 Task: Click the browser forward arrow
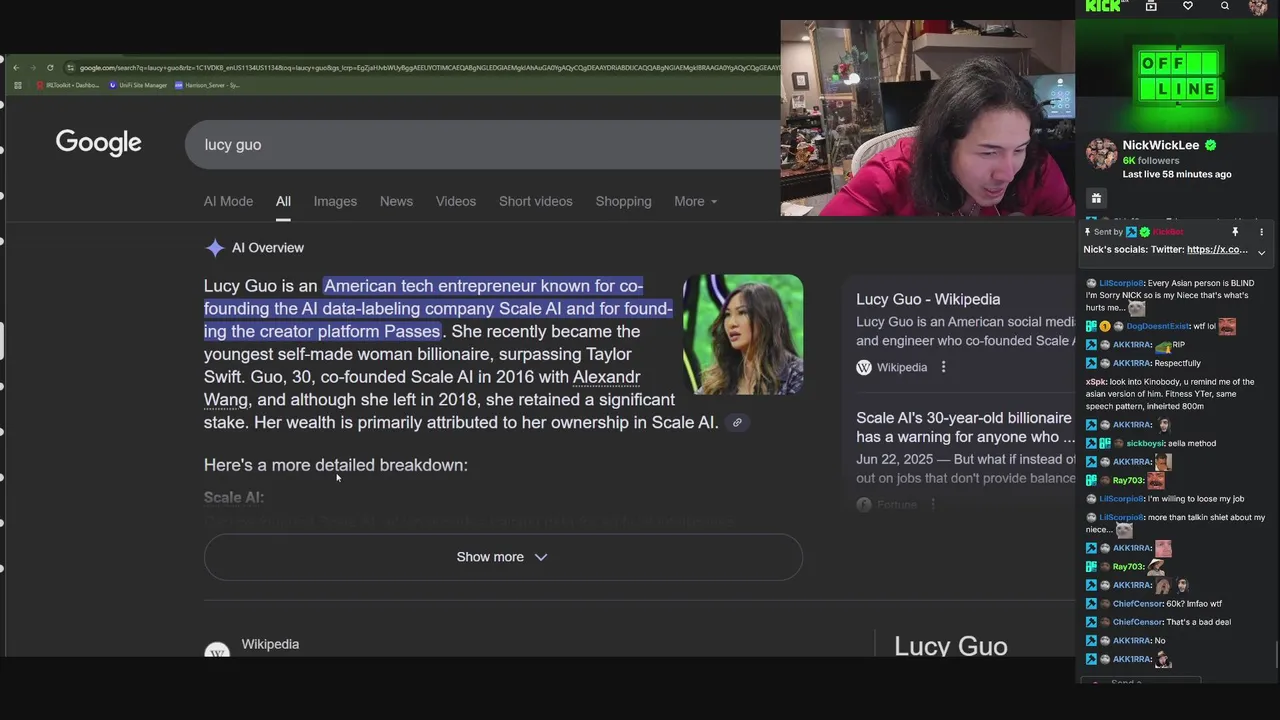click(32, 68)
